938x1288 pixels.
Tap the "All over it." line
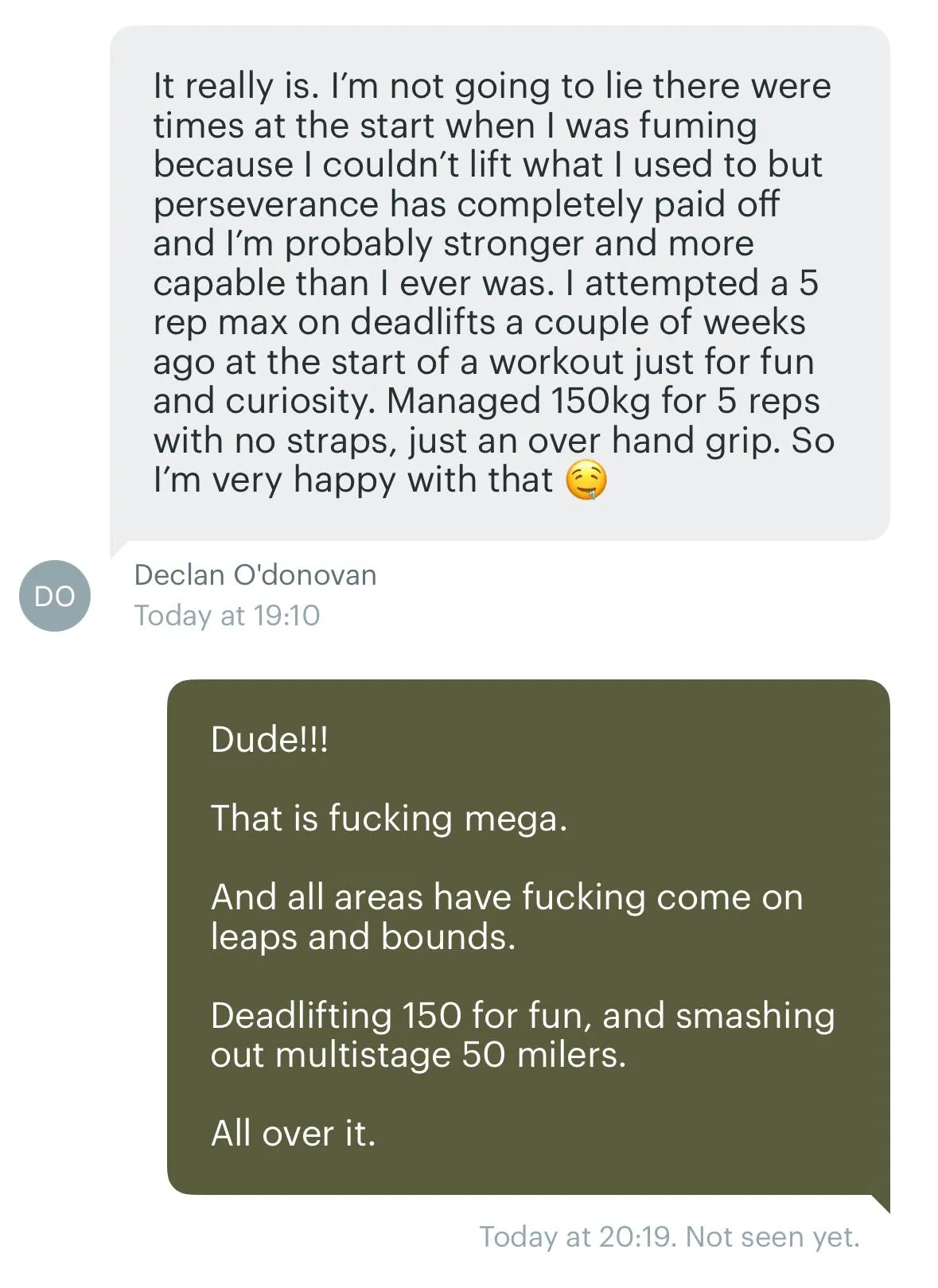(293, 1134)
